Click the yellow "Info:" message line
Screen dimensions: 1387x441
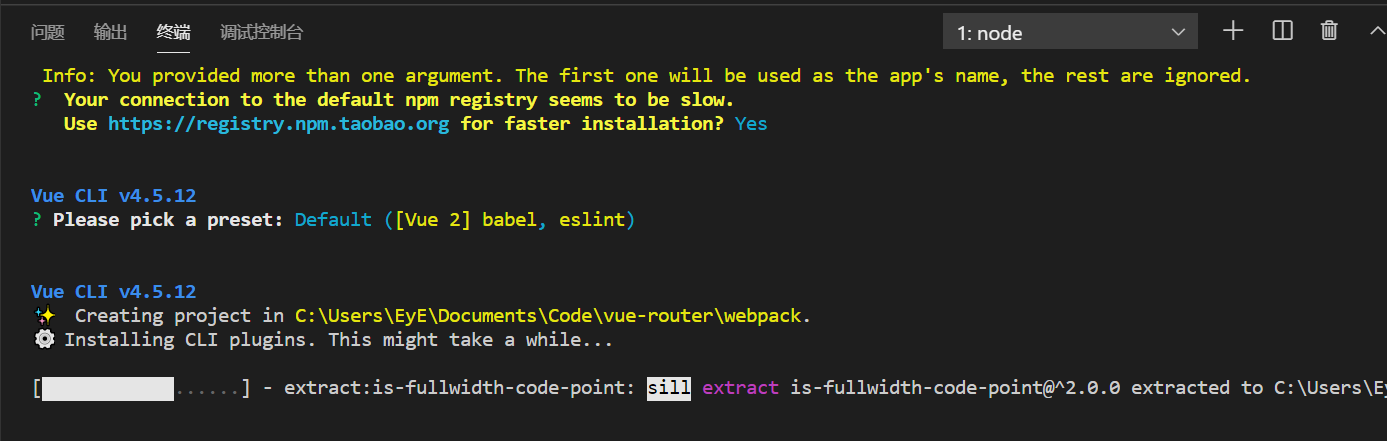[646, 76]
